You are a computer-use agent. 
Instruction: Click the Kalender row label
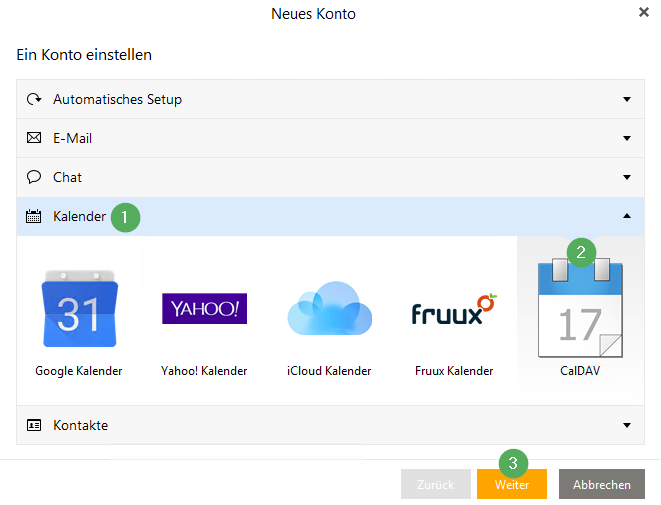[79, 216]
